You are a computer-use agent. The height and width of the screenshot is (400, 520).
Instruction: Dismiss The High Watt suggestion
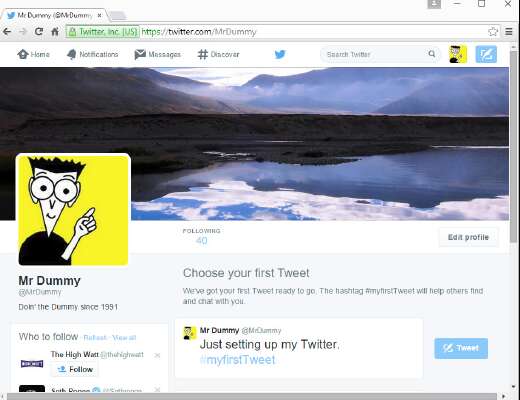(x=157, y=355)
